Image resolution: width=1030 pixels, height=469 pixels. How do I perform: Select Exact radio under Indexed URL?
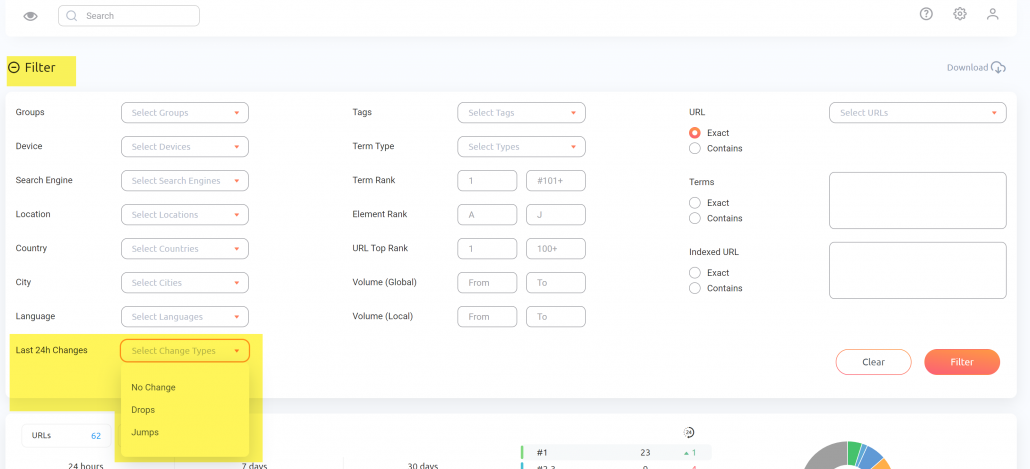pyautogui.click(x=694, y=273)
